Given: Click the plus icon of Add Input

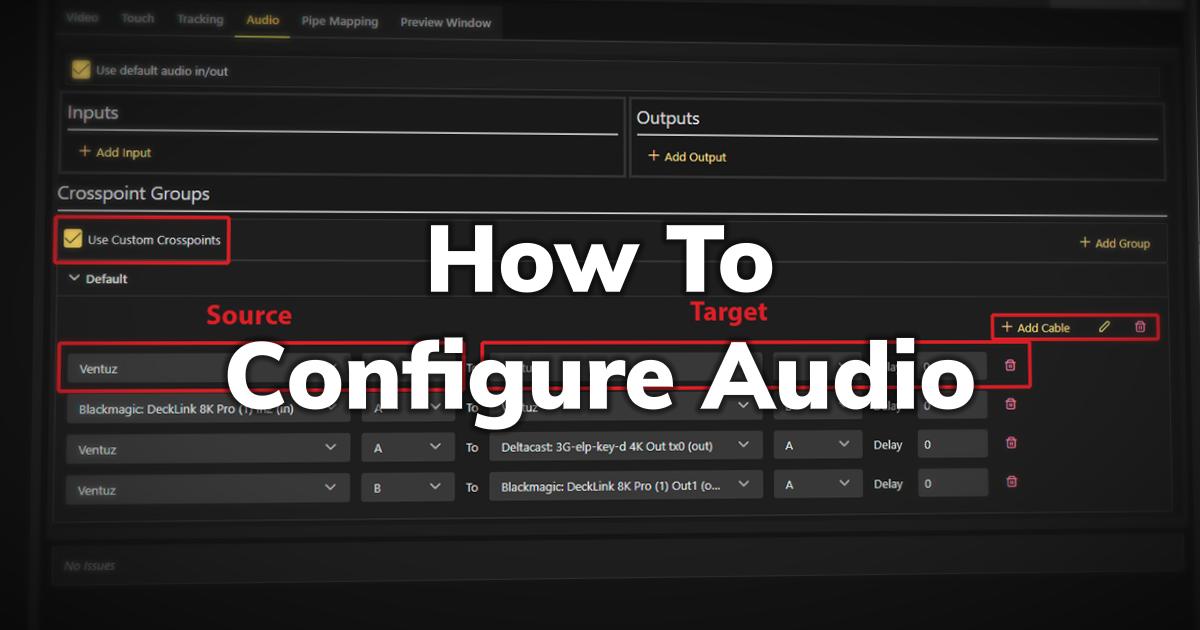Looking at the screenshot, I should pyautogui.click(x=84, y=152).
